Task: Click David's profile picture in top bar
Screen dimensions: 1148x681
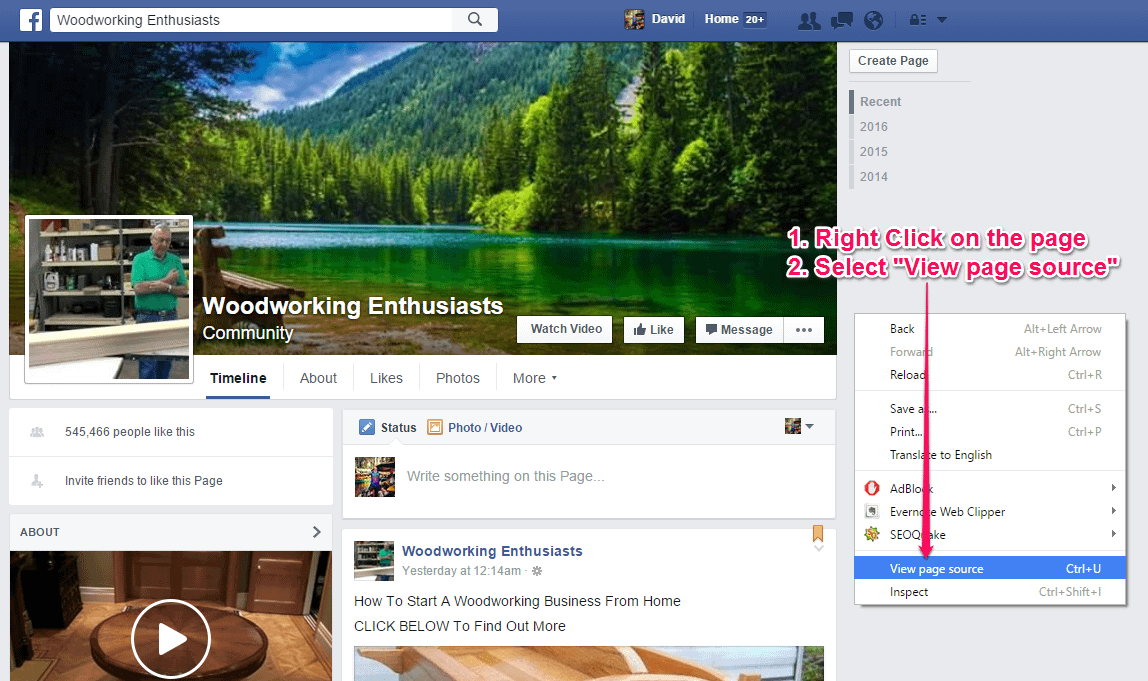Action: [634, 20]
